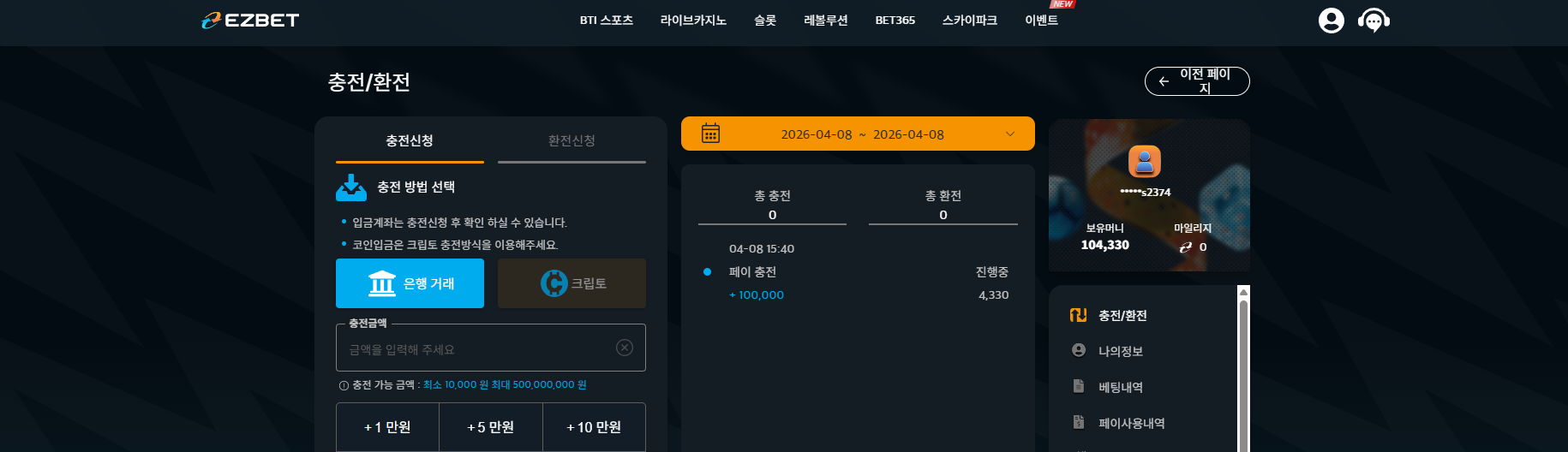Select the 크립토 deposit method

coord(572,283)
